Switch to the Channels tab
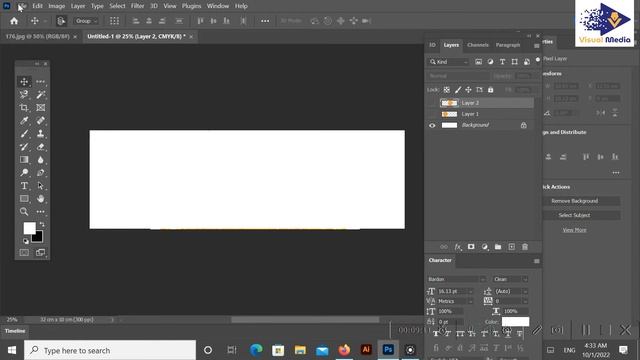Viewport: 640px width, 360px height. [478, 45]
